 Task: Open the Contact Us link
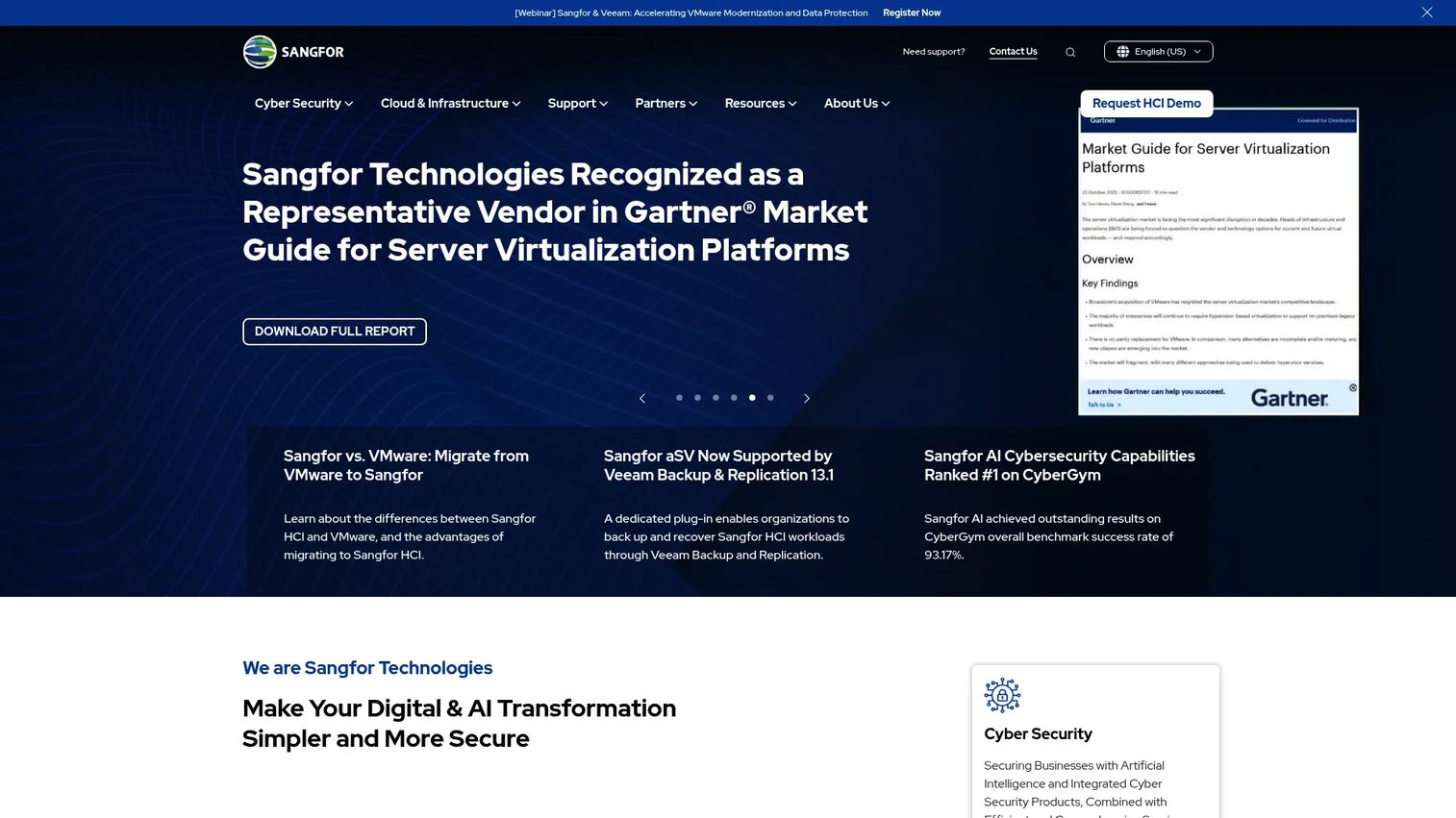(1013, 52)
